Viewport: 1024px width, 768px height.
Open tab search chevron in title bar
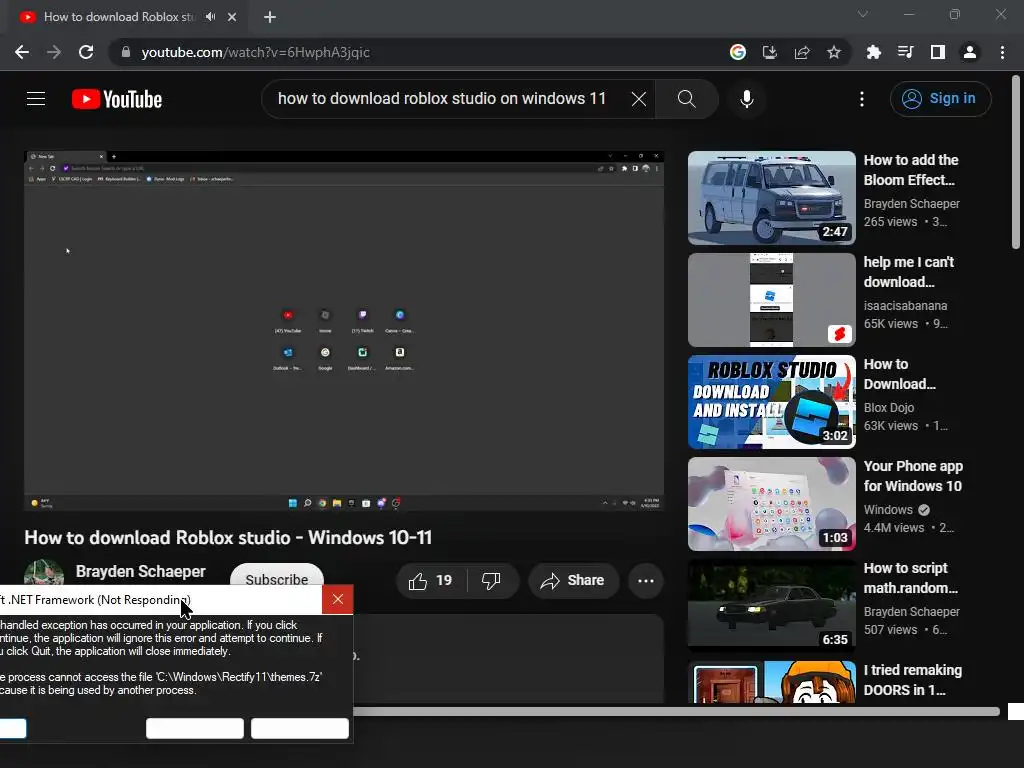click(x=863, y=14)
